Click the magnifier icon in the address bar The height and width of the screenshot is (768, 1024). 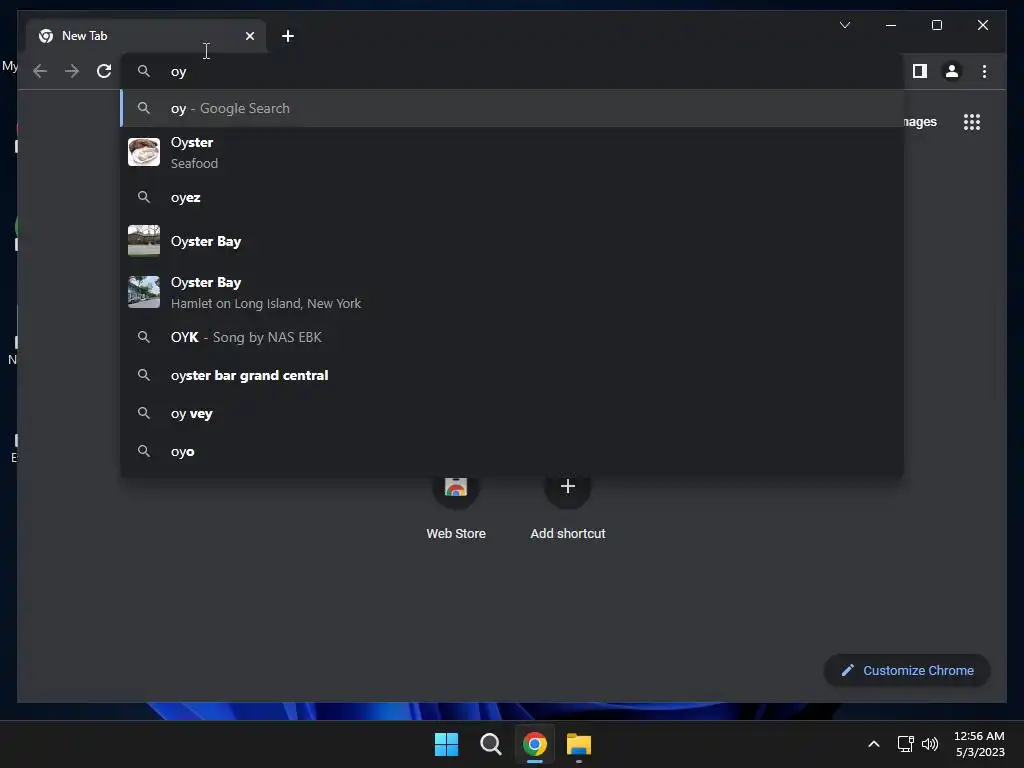coord(144,71)
